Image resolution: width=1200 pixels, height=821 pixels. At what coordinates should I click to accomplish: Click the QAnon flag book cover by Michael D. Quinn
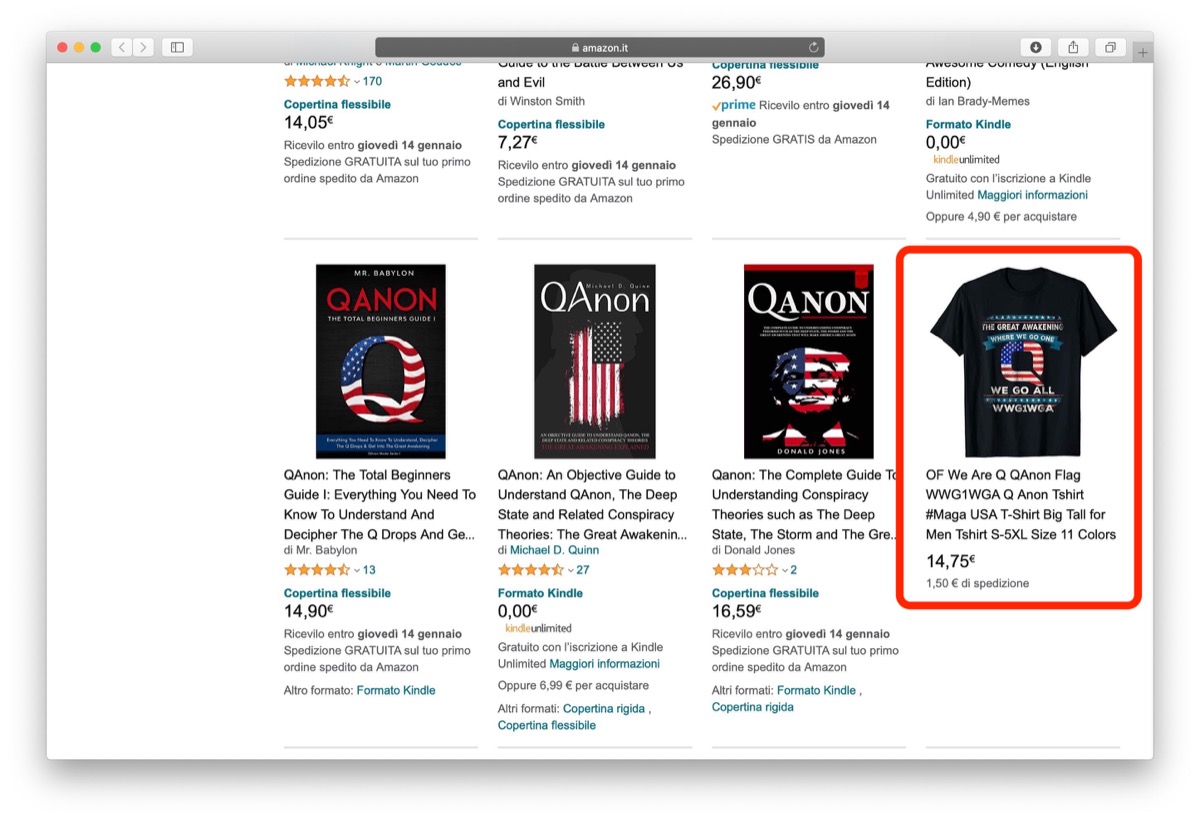pyautogui.click(x=593, y=360)
